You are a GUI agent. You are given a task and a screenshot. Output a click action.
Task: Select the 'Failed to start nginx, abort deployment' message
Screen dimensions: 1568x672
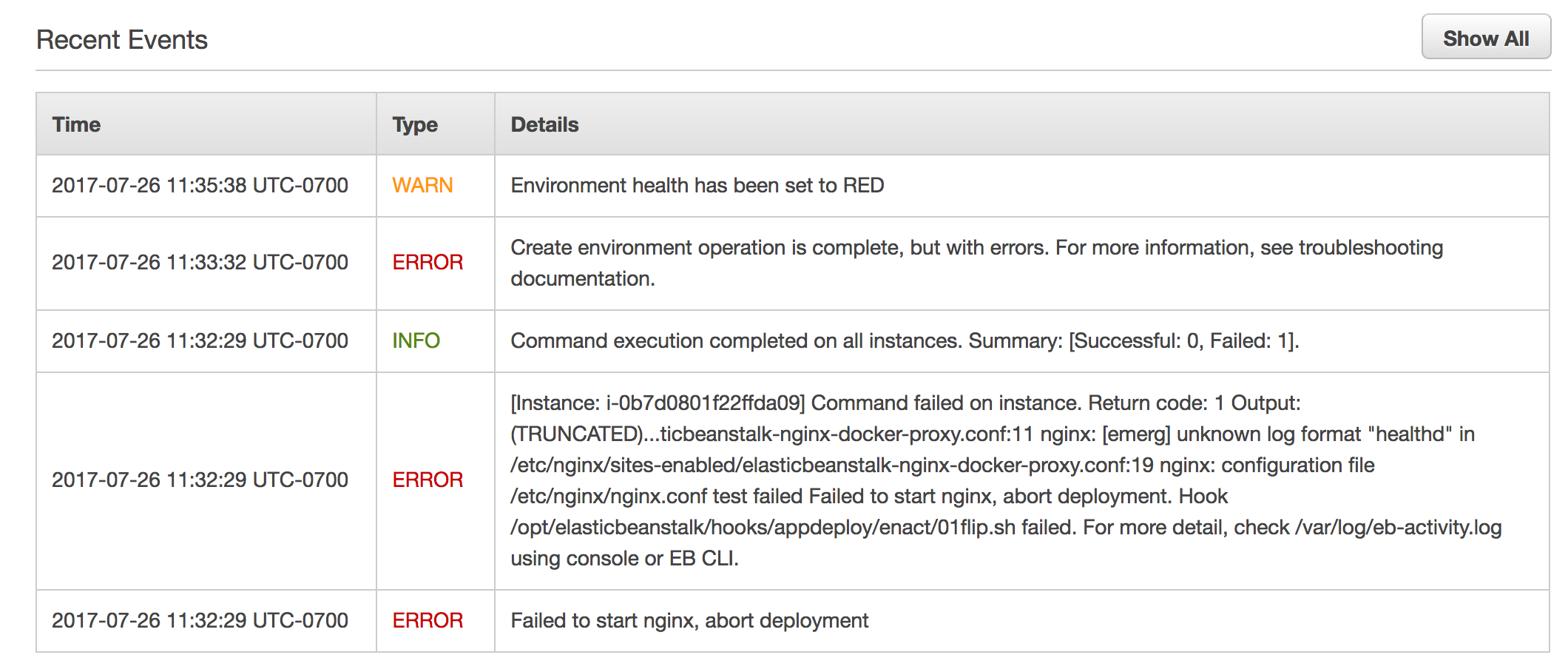point(689,620)
